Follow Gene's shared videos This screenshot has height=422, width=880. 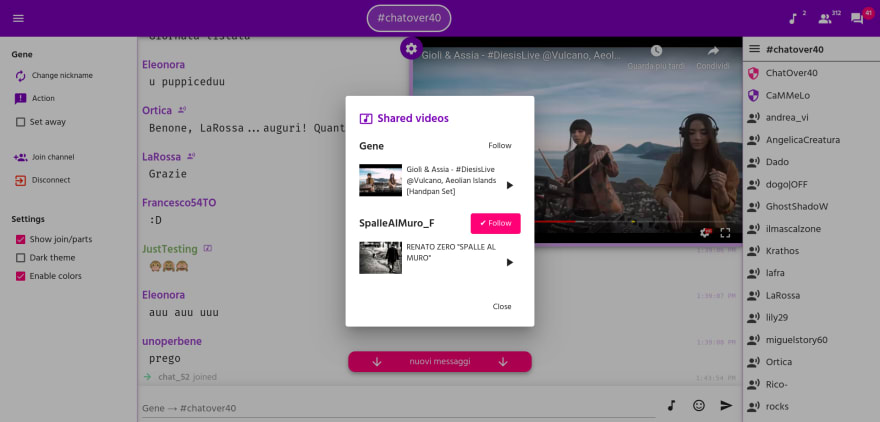(499, 145)
